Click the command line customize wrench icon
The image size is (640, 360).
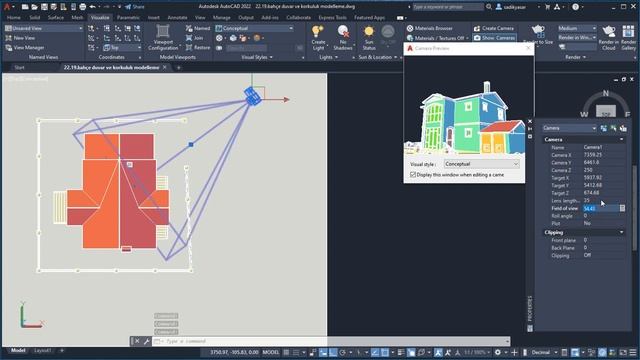(147, 341)
